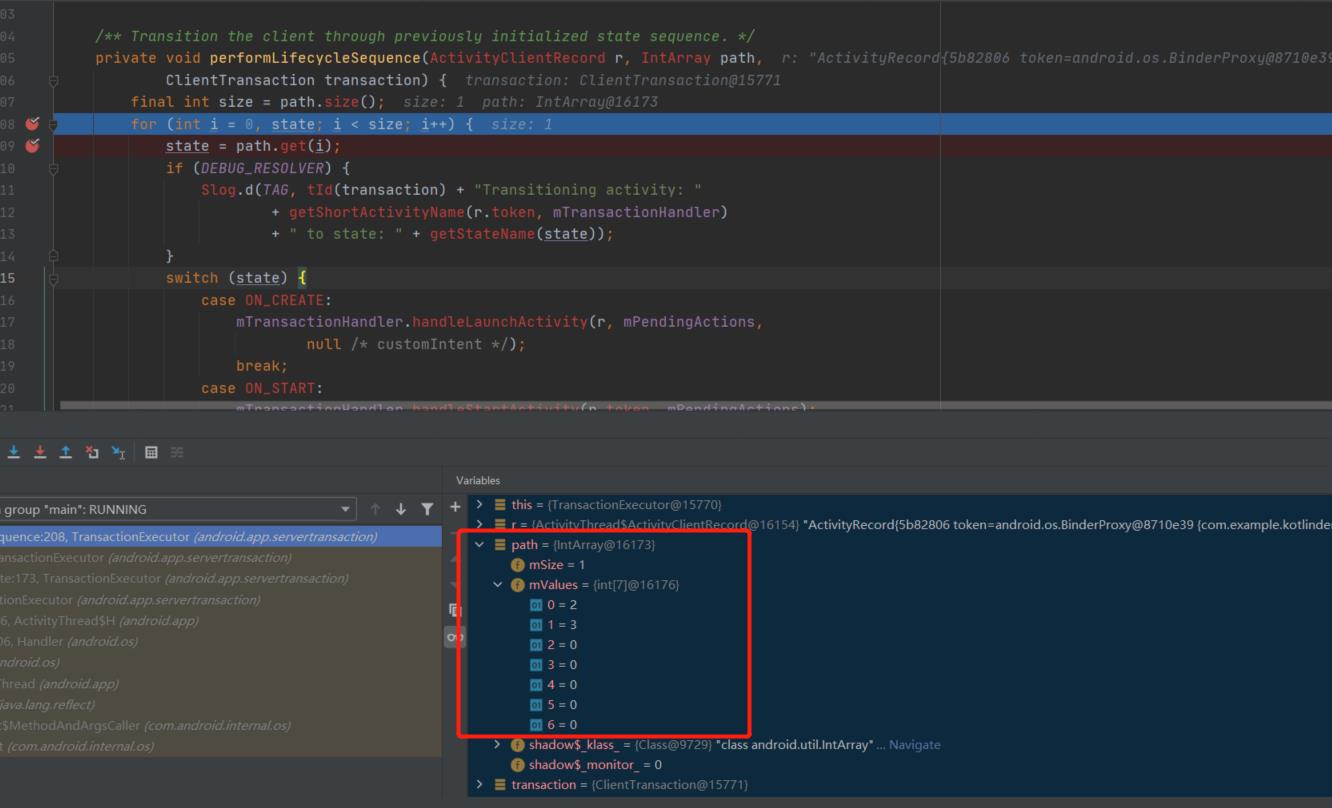The height and width of the screenshot is (808, 1332).
Task: Select the $MethodAndArgsCaller stack frame
Action: 220,726
